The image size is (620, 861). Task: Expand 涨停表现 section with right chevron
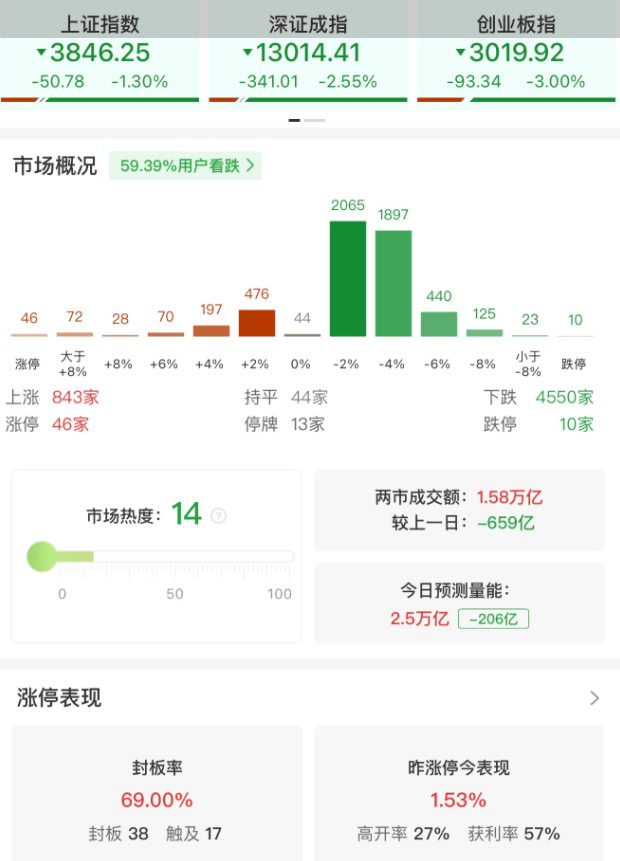pos(595,698)
